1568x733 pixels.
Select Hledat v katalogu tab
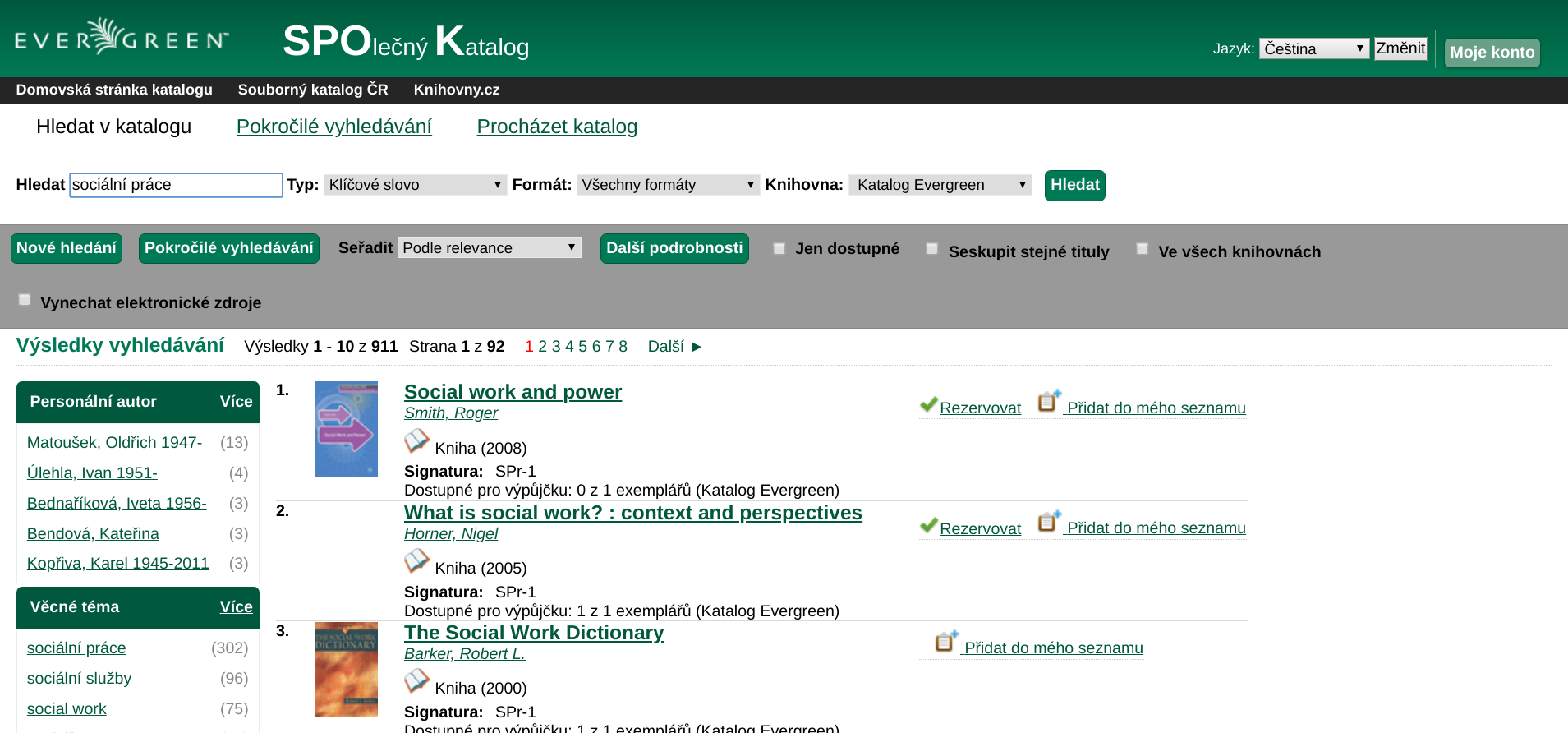coord(113,127)
